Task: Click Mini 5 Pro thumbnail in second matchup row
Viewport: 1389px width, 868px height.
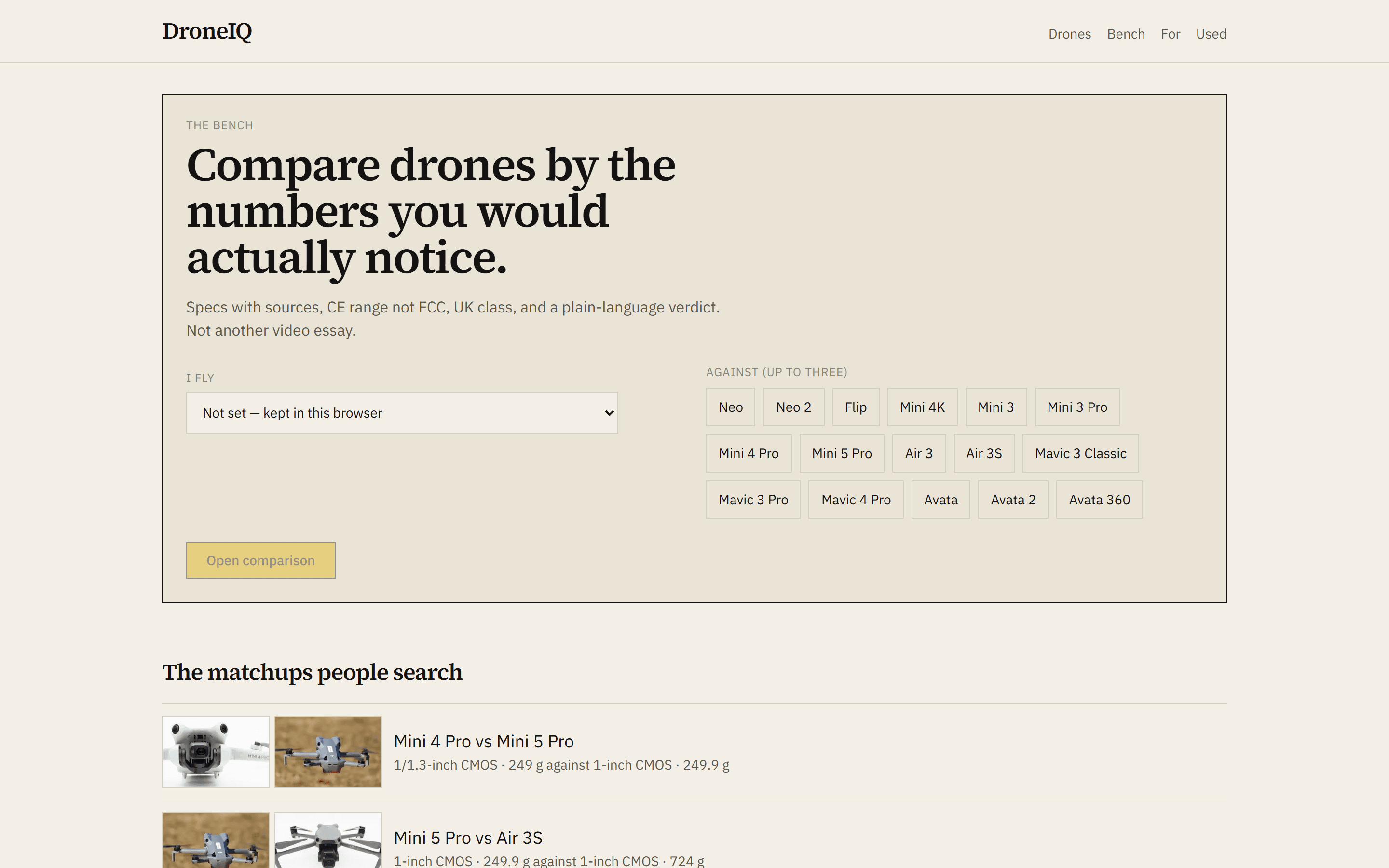Action: click(216, 840)
